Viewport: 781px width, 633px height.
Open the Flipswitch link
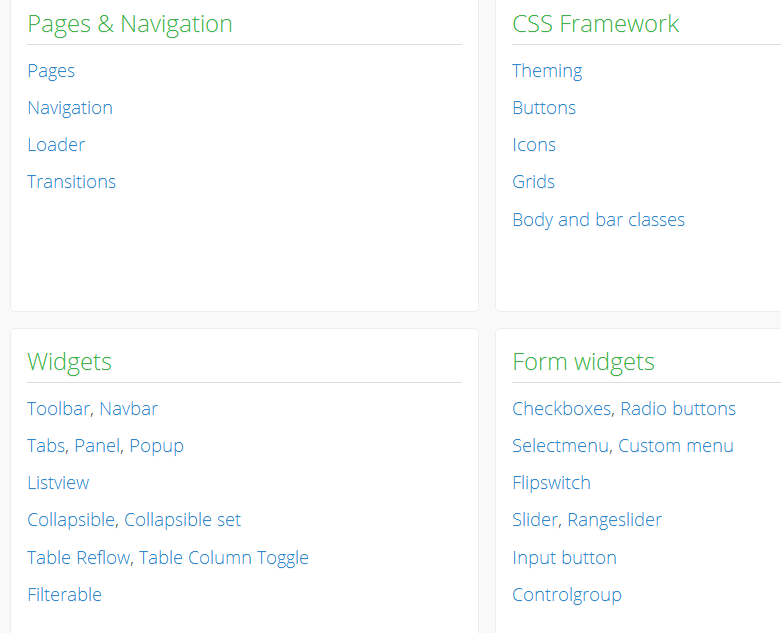(x=551, y=483)
